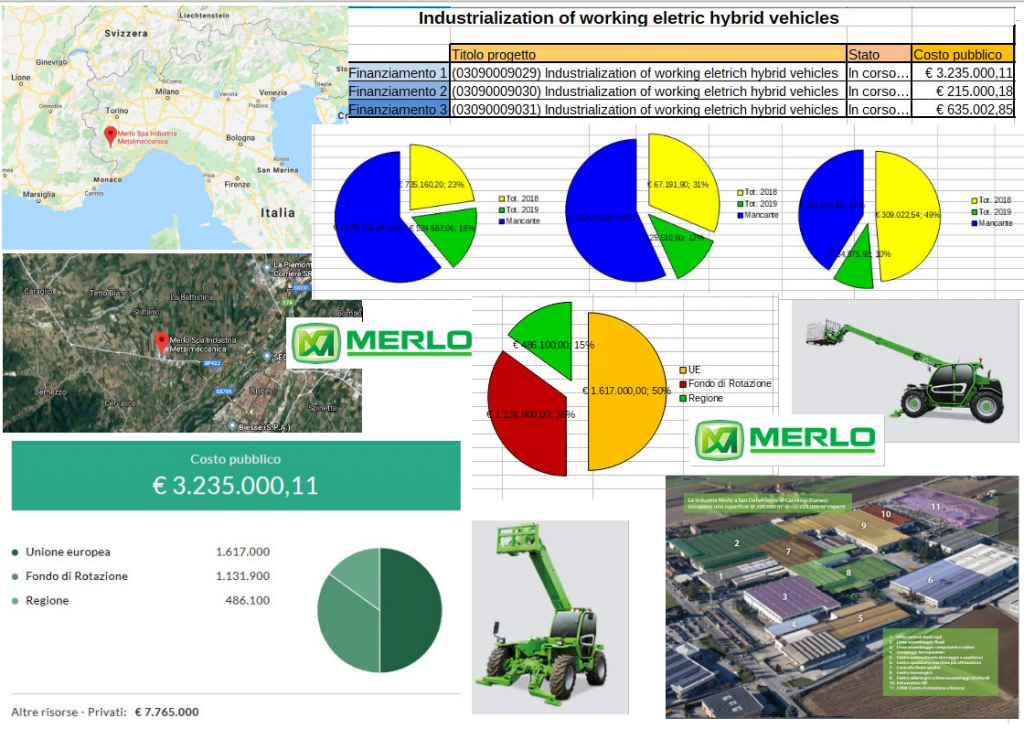Select the Finanziamento 2 row label
The image size is (1024, 729).
point(398,91)
